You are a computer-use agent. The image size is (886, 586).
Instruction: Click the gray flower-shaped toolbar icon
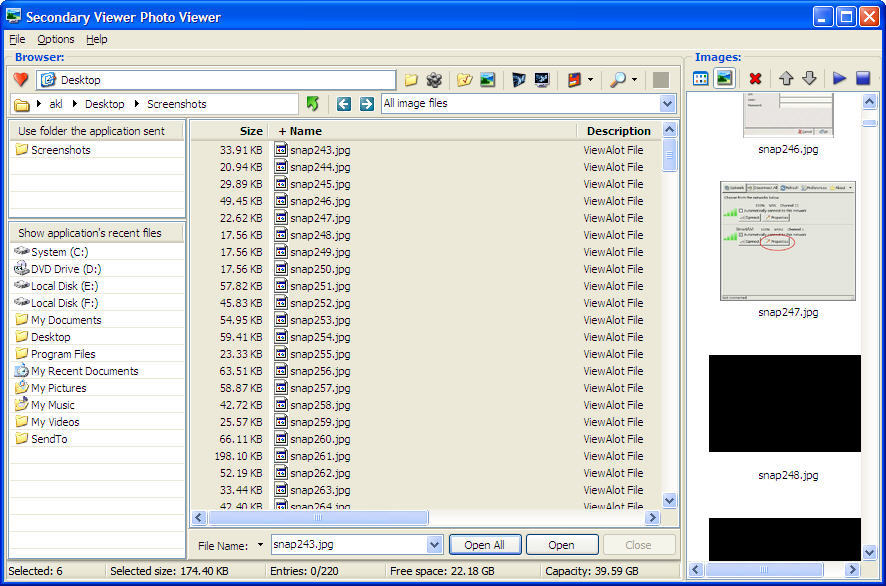434,80
